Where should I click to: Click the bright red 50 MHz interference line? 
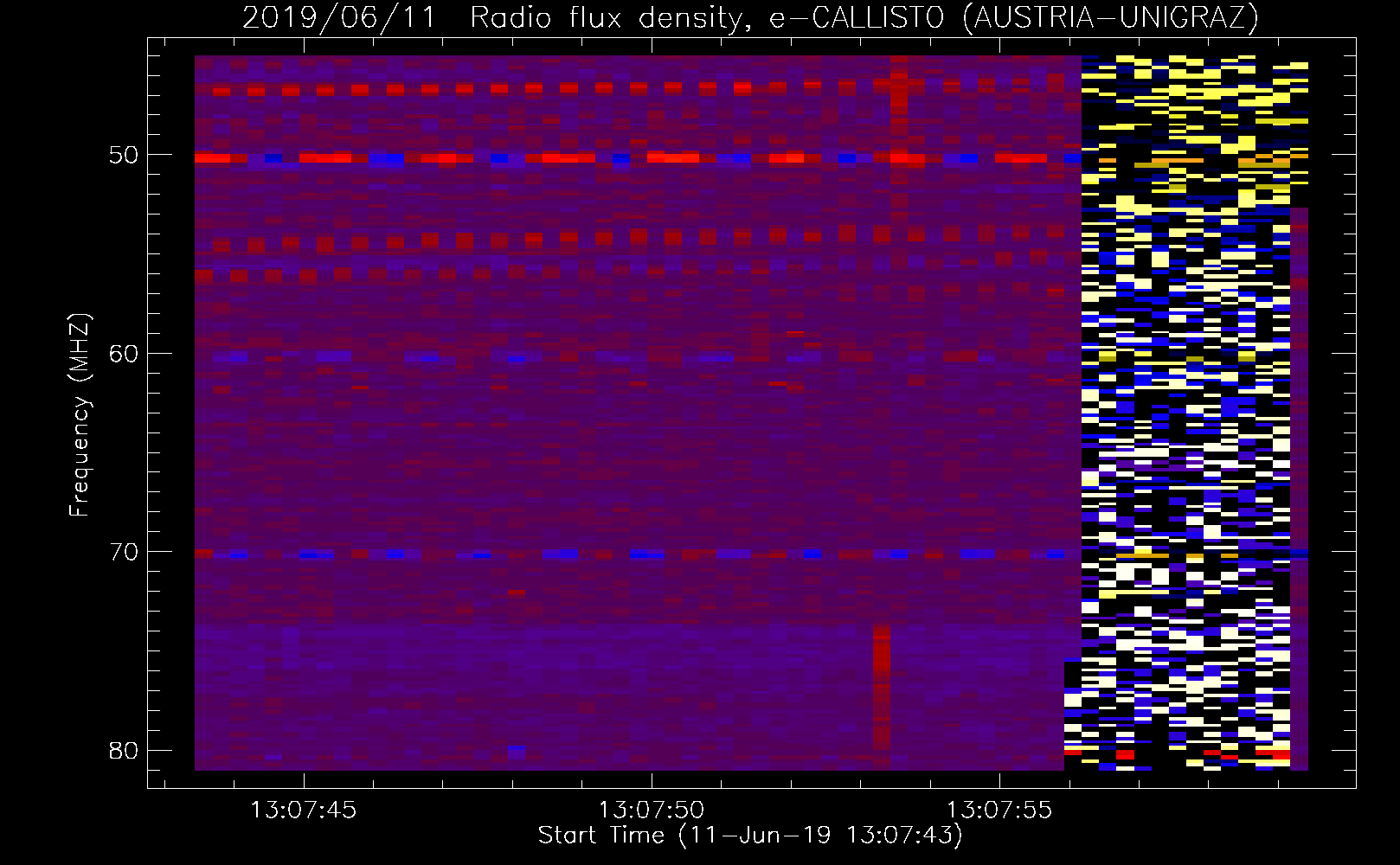tap(638, 158)
